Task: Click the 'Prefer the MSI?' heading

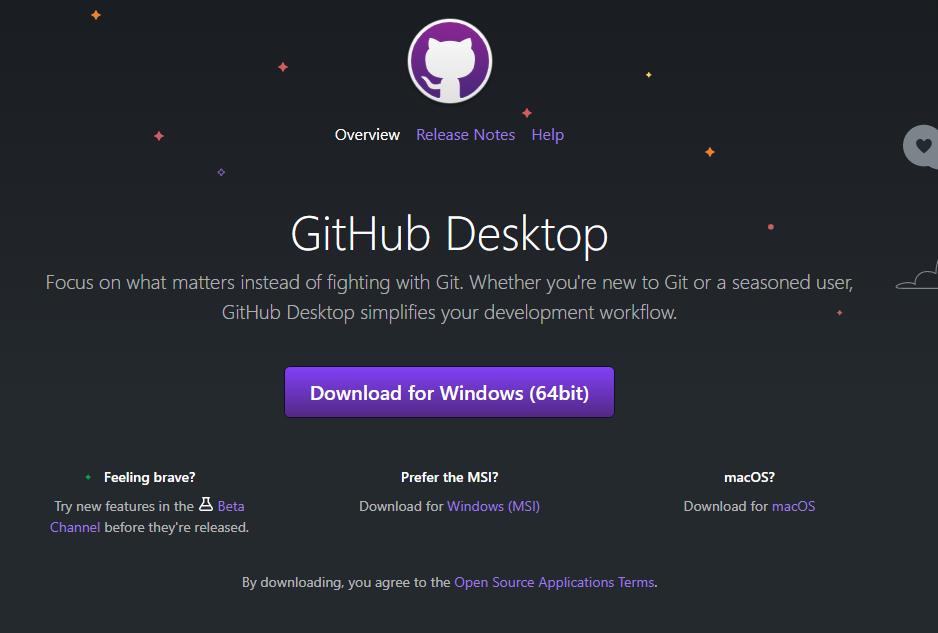Action: (449, 477)
